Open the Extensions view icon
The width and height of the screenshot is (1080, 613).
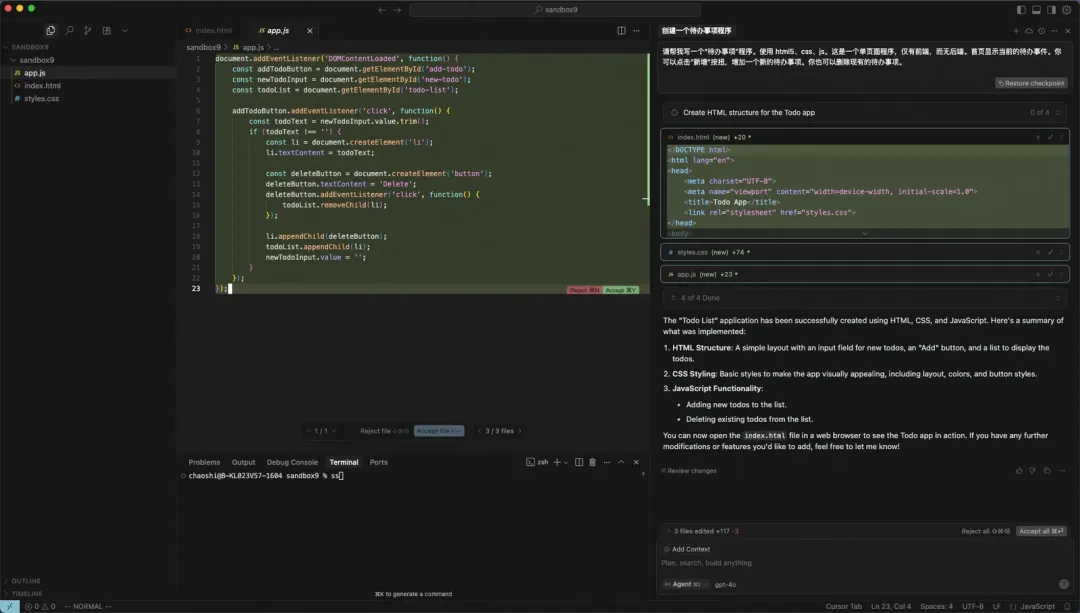[106, 31]
